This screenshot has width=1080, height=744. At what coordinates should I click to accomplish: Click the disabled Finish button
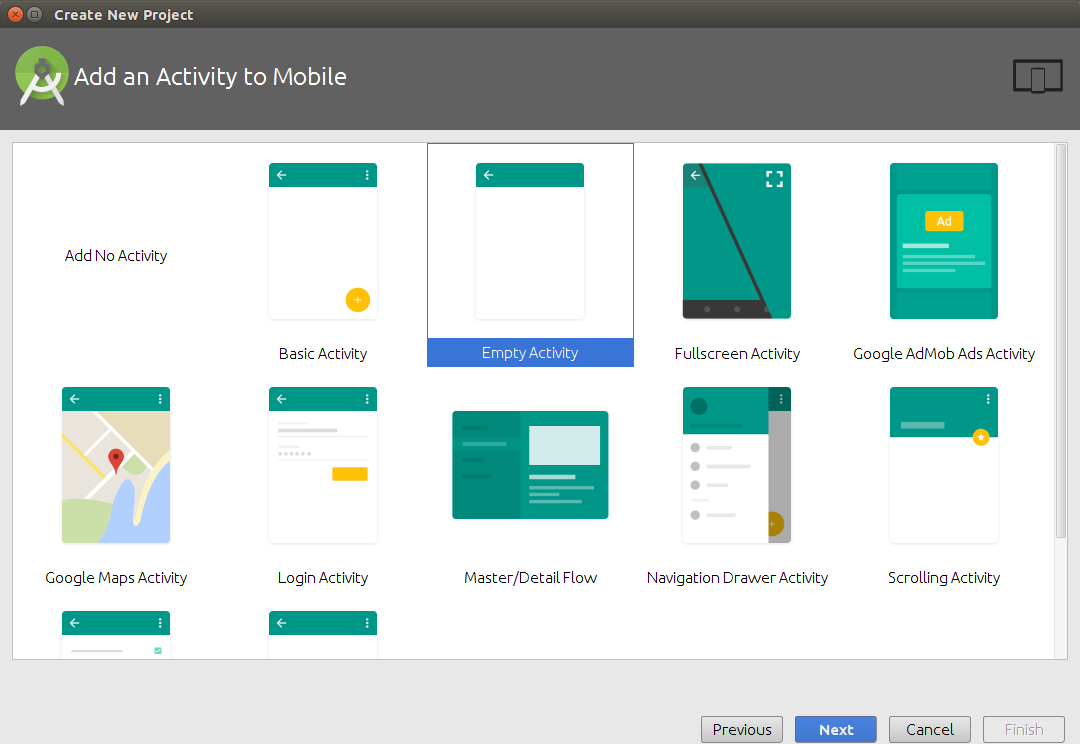tap(1023, 729)
